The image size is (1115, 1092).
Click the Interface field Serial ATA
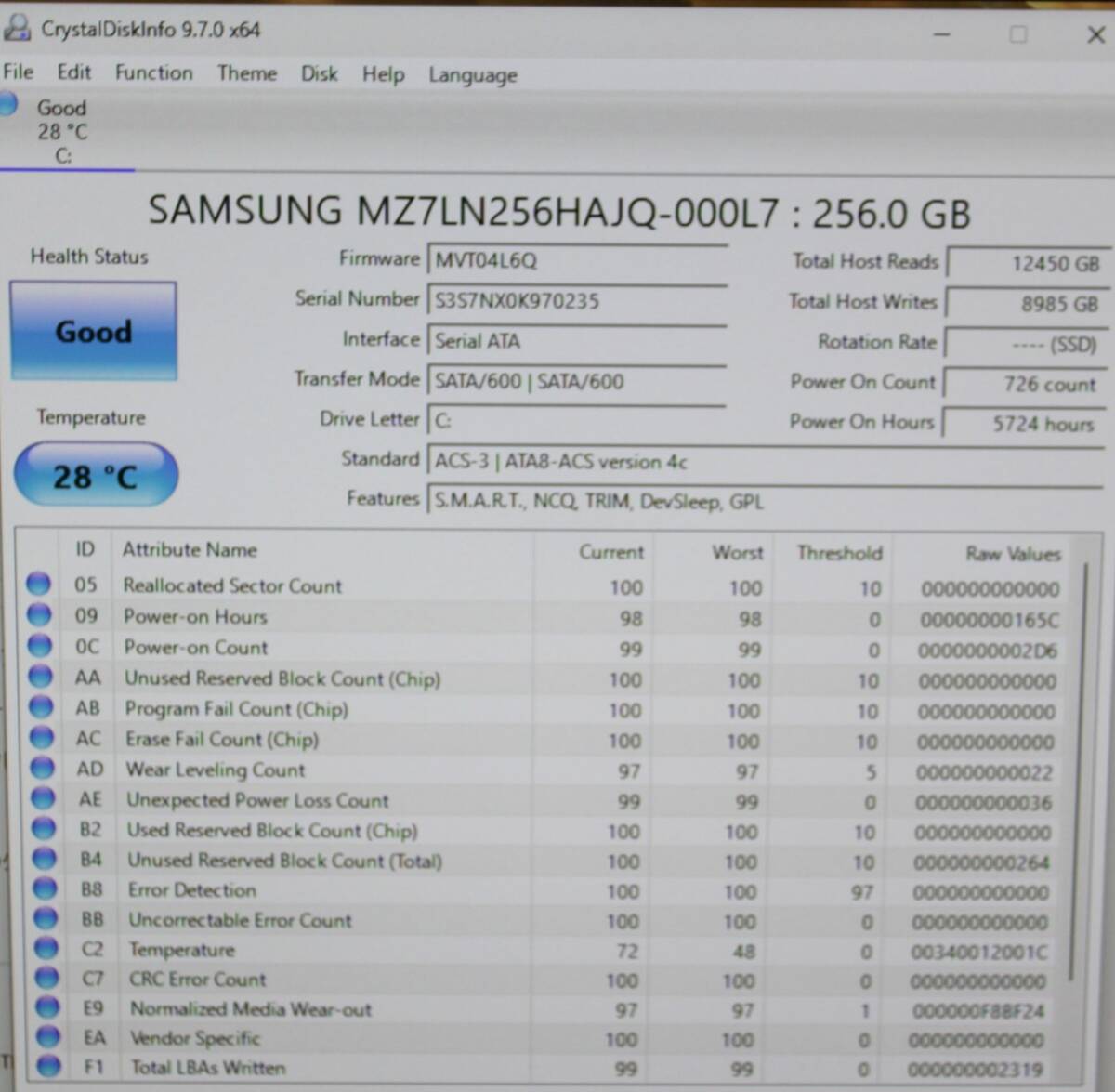tap(577, 341)
